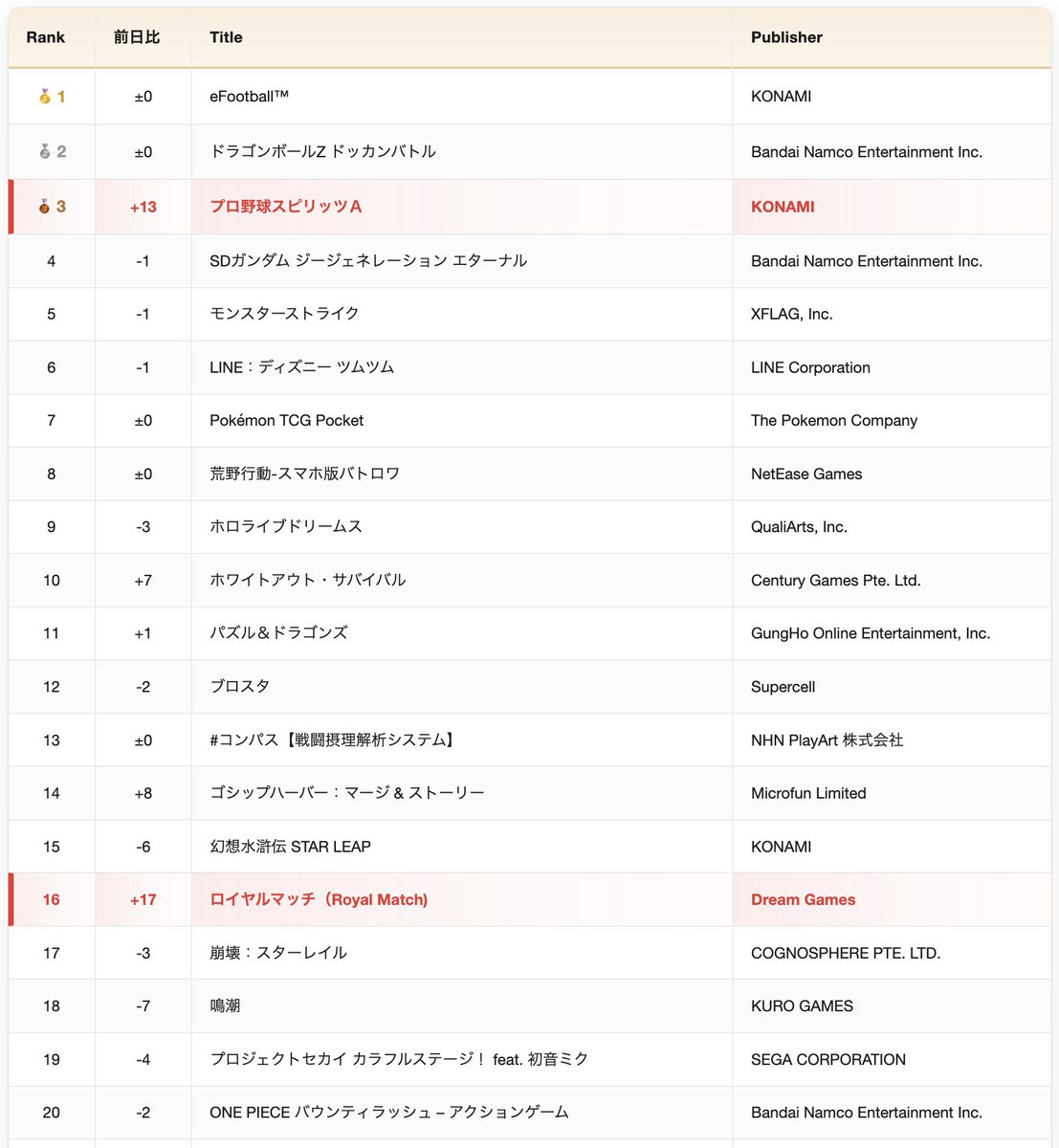Click プロジェクトセカイ カラフルステージ！ title
The image size is (1059, 1148).
(399, 1059)
